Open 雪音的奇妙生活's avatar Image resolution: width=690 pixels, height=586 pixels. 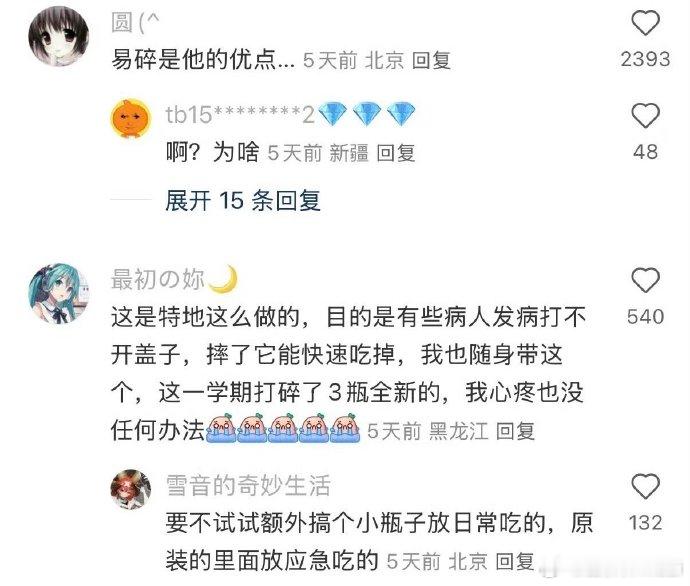130,490
